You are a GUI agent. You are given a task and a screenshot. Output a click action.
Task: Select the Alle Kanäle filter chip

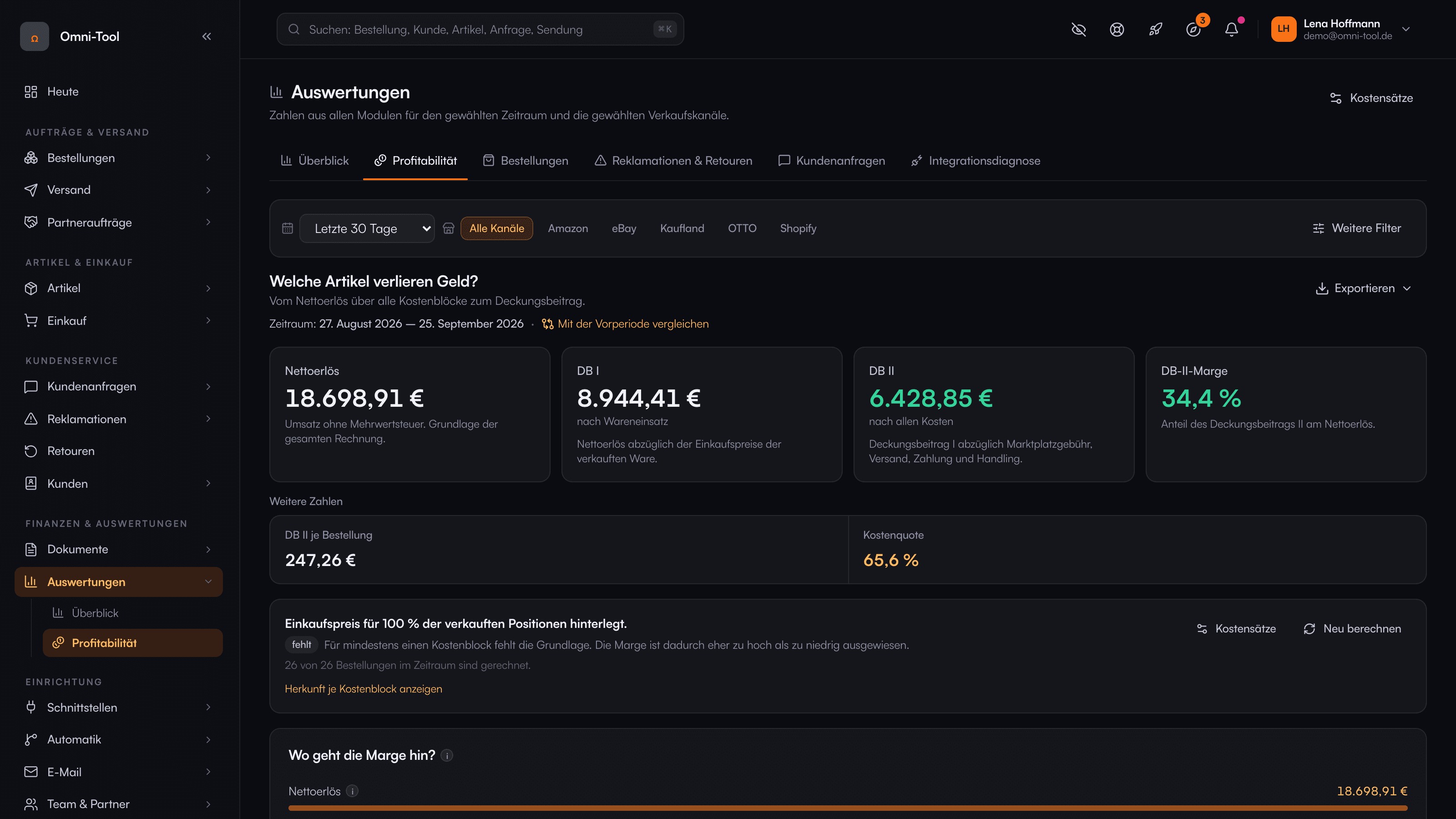497,228
